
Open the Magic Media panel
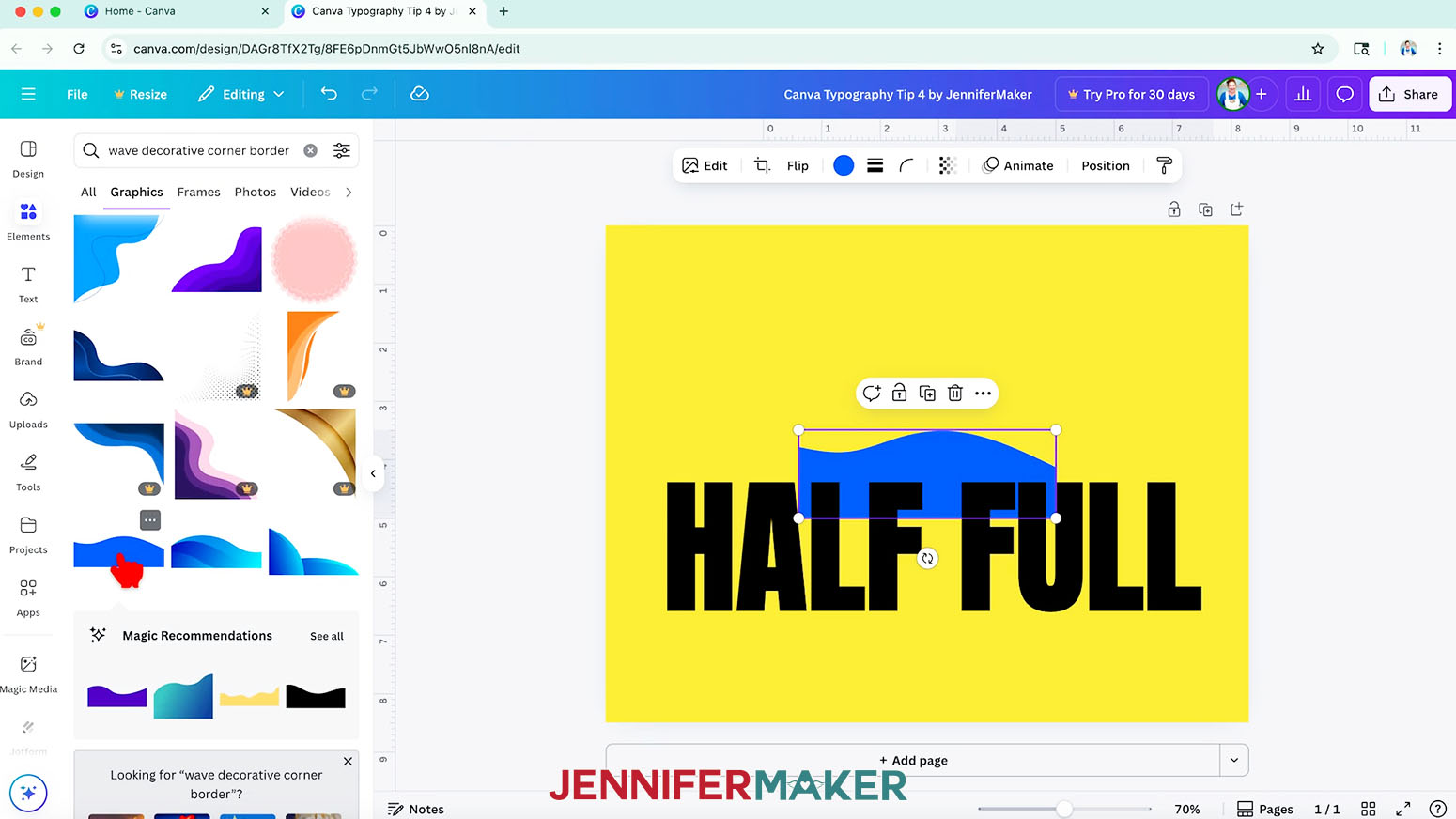(x=28, y=674)
